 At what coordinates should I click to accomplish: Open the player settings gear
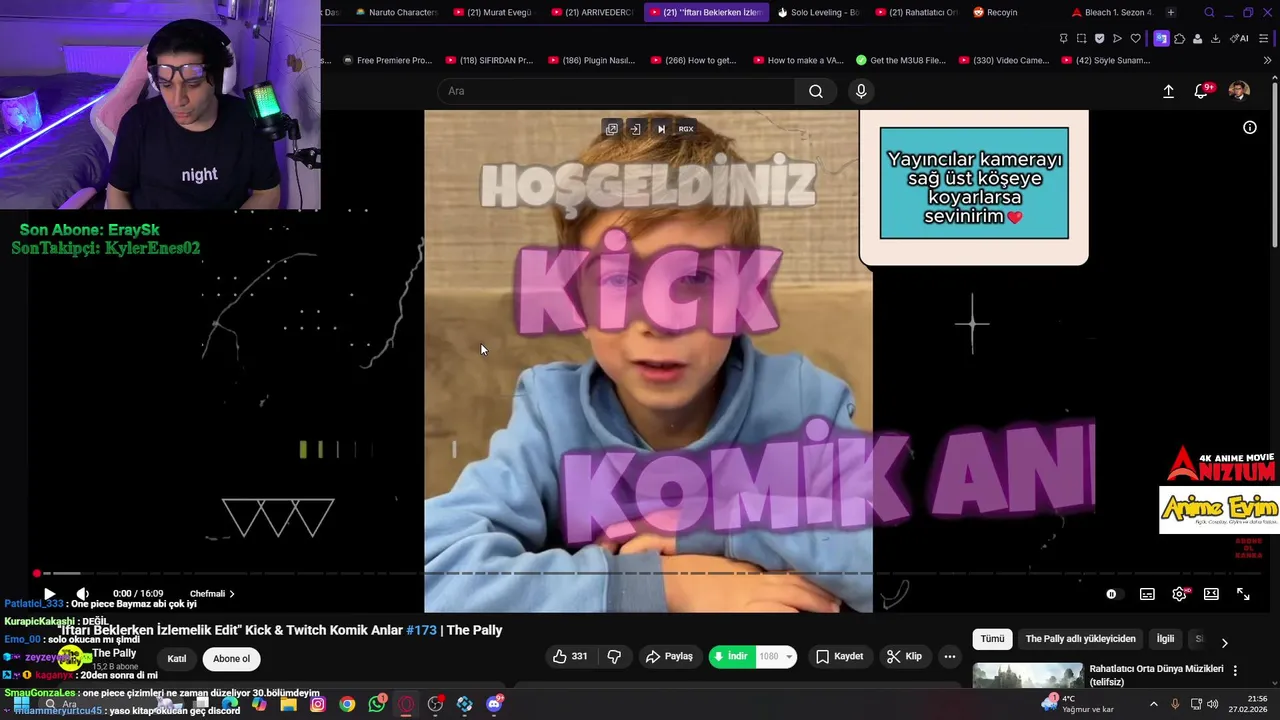coord(1179,594)
